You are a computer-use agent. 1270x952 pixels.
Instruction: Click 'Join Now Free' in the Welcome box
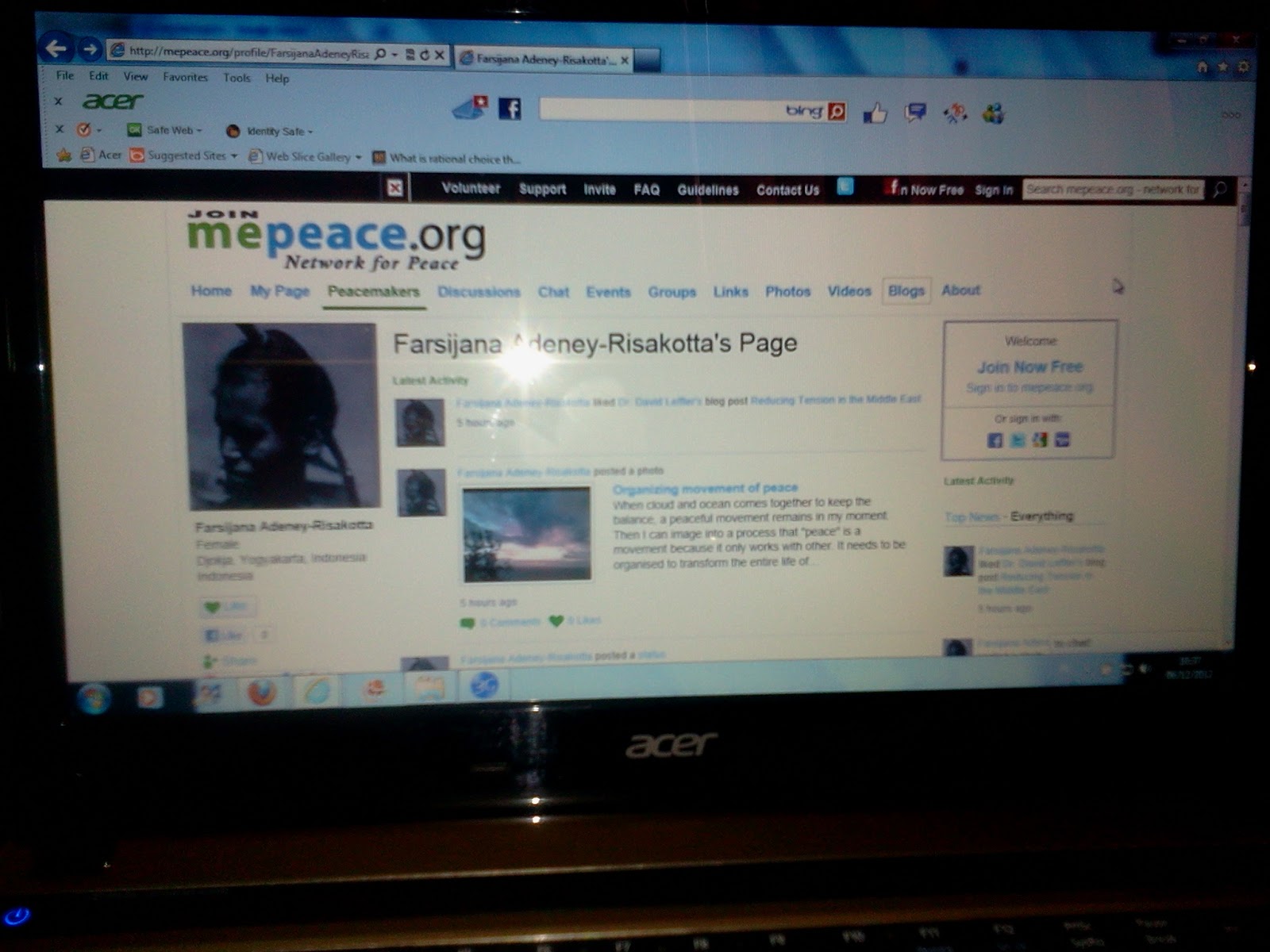1030,367
